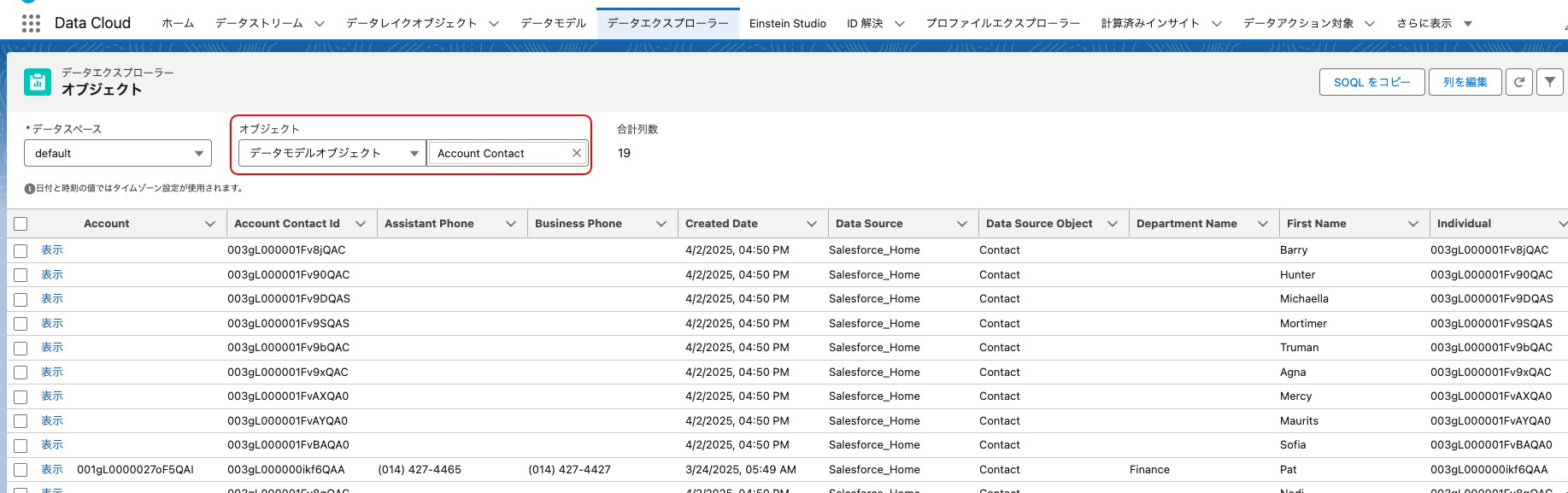The image size is (1568, 493).
Task: Click 表示 link for Pat row
Action: [52, 470]
